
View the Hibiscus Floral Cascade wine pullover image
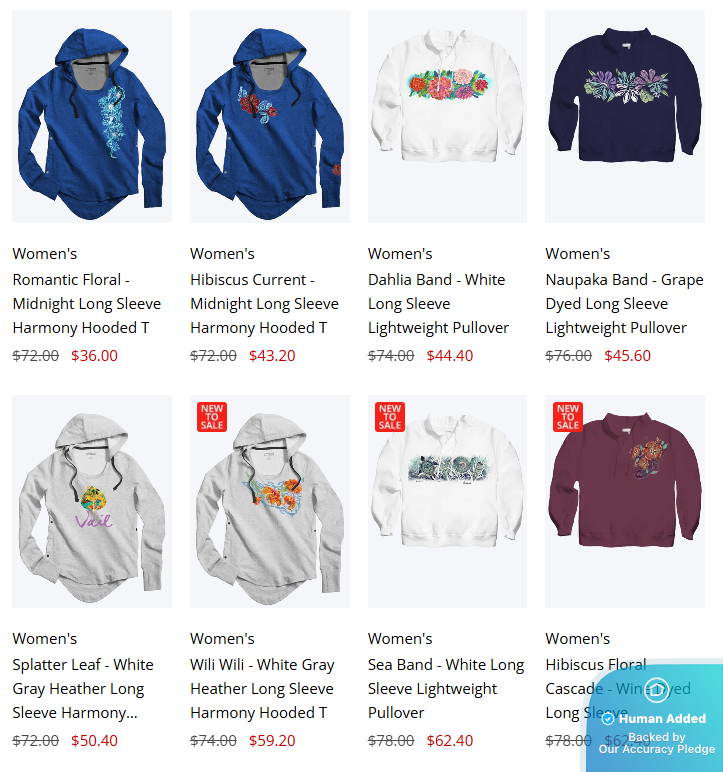pos(625,501)
